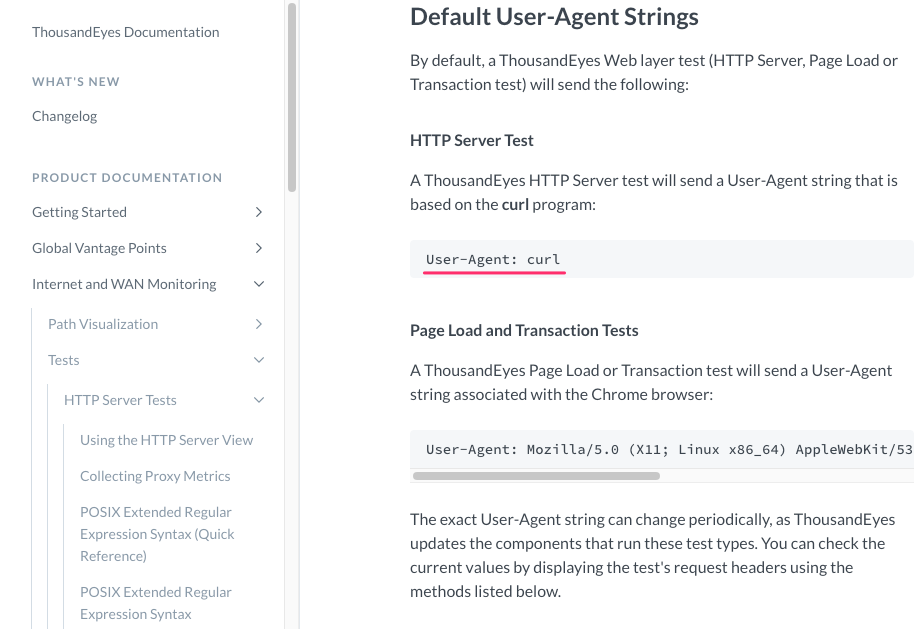Click the WHAT'S NEW section label
915x629 pixels.
pos(76,82)
